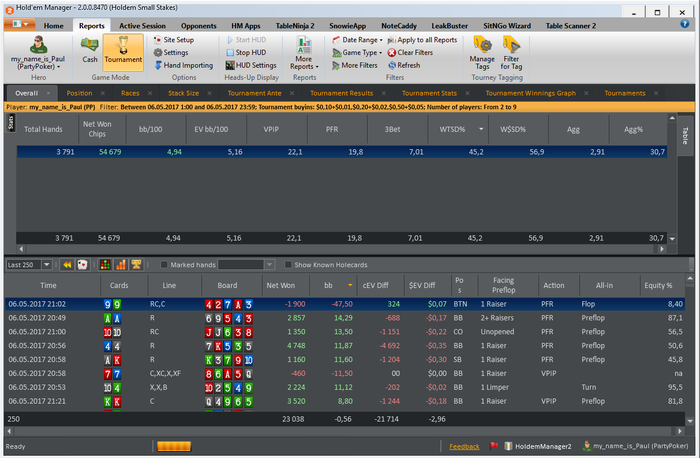Open the vertical Stats side tab
The image size is (700, 458).
point(11,122)
